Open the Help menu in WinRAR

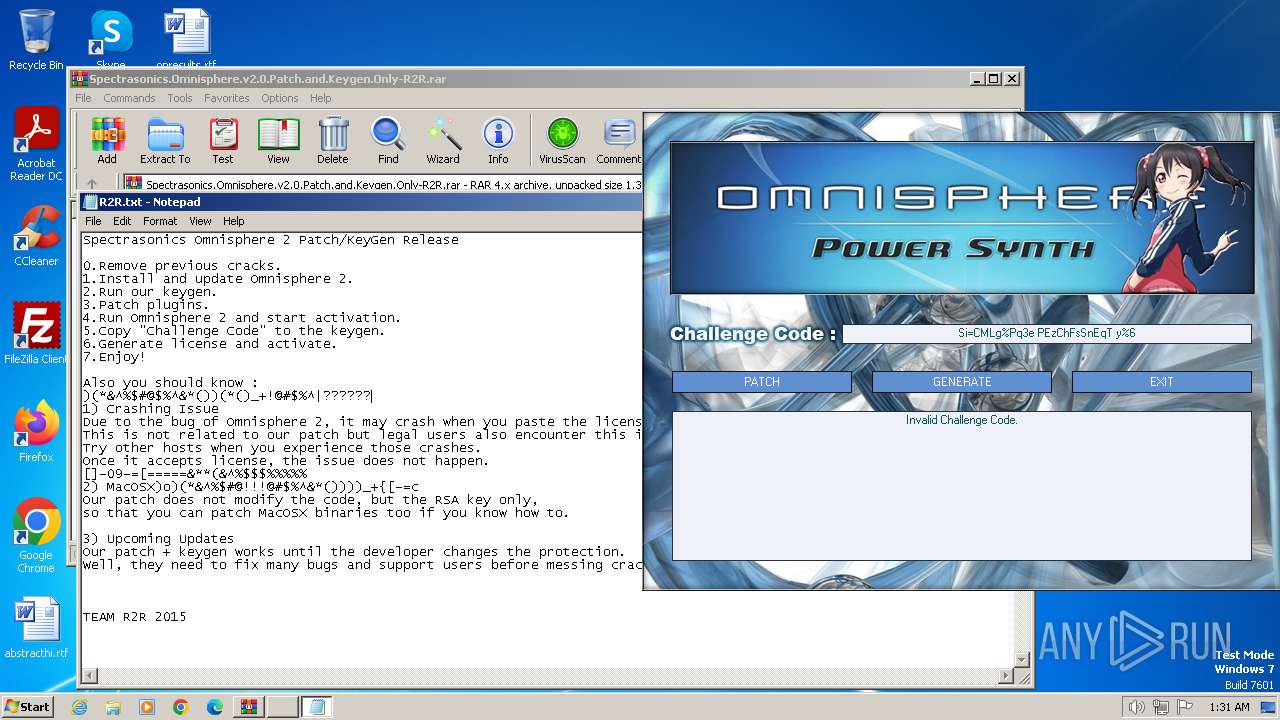tap(321, 98)
